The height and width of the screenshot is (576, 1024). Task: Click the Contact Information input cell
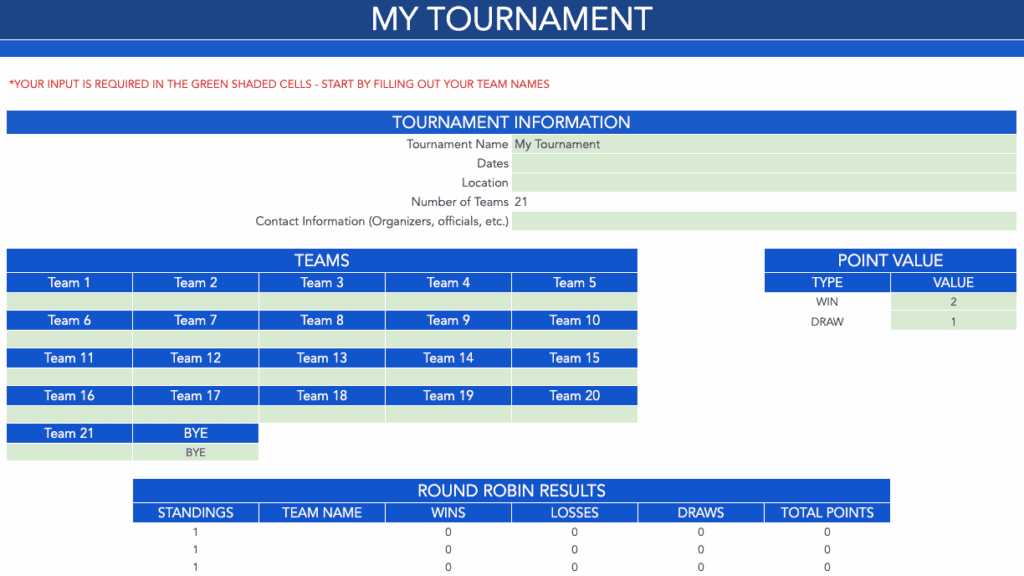point(765,221)
